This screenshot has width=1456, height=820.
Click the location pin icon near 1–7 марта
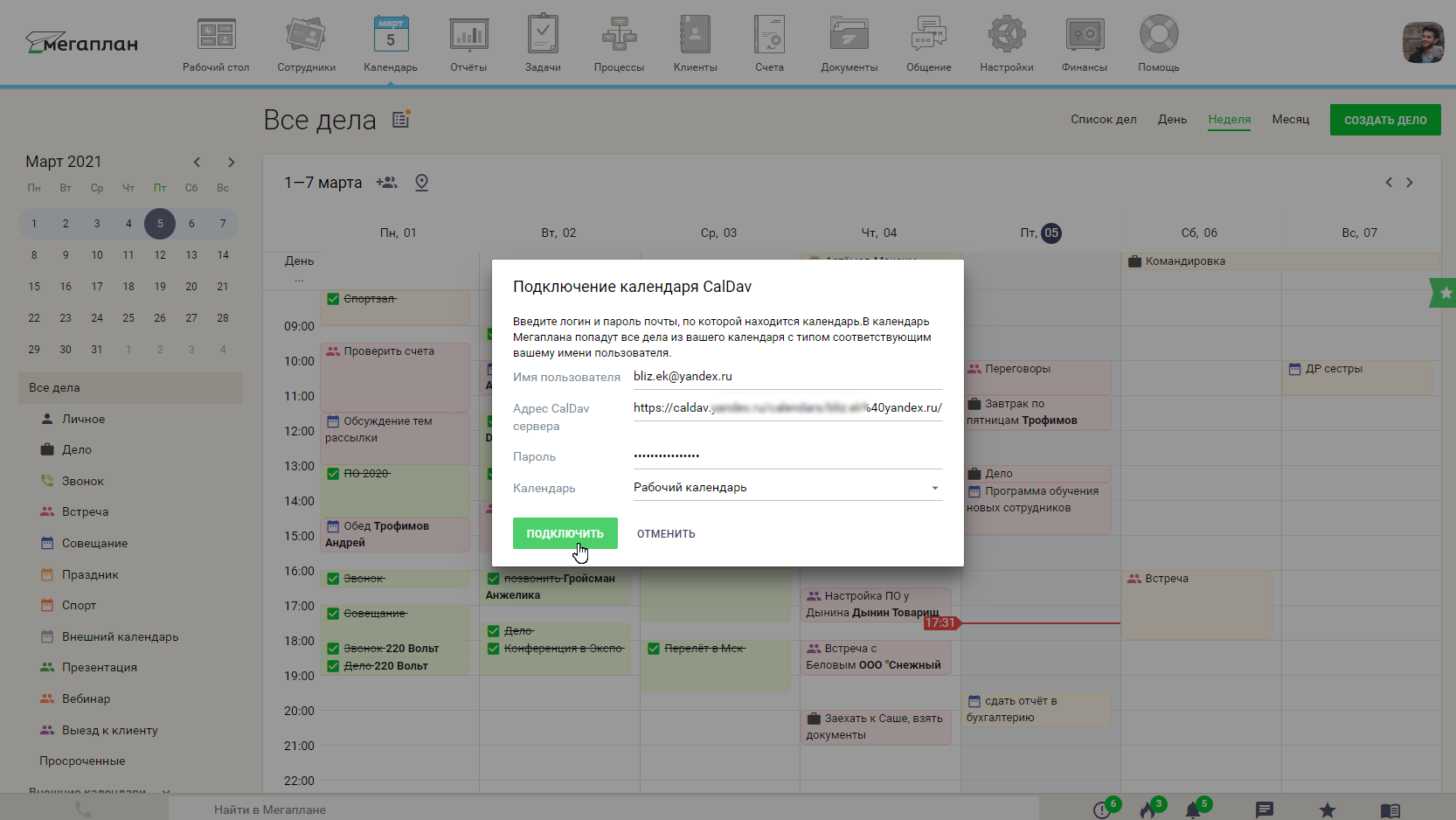(x=421, y=182)
